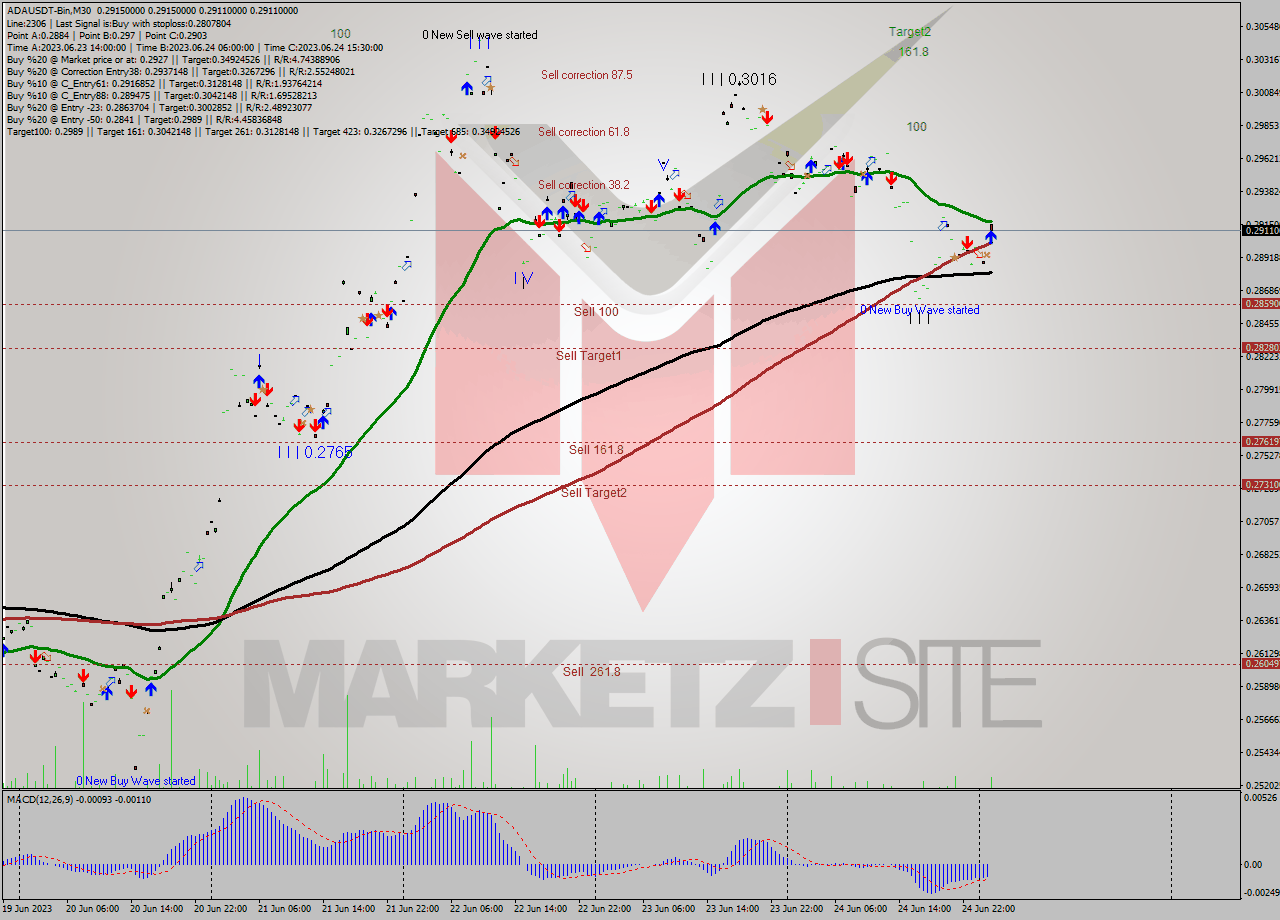The height and width of the screenshot is (920, 1280).
Task: Click the 0.30084 price axis value
Action: [1262, 93]
